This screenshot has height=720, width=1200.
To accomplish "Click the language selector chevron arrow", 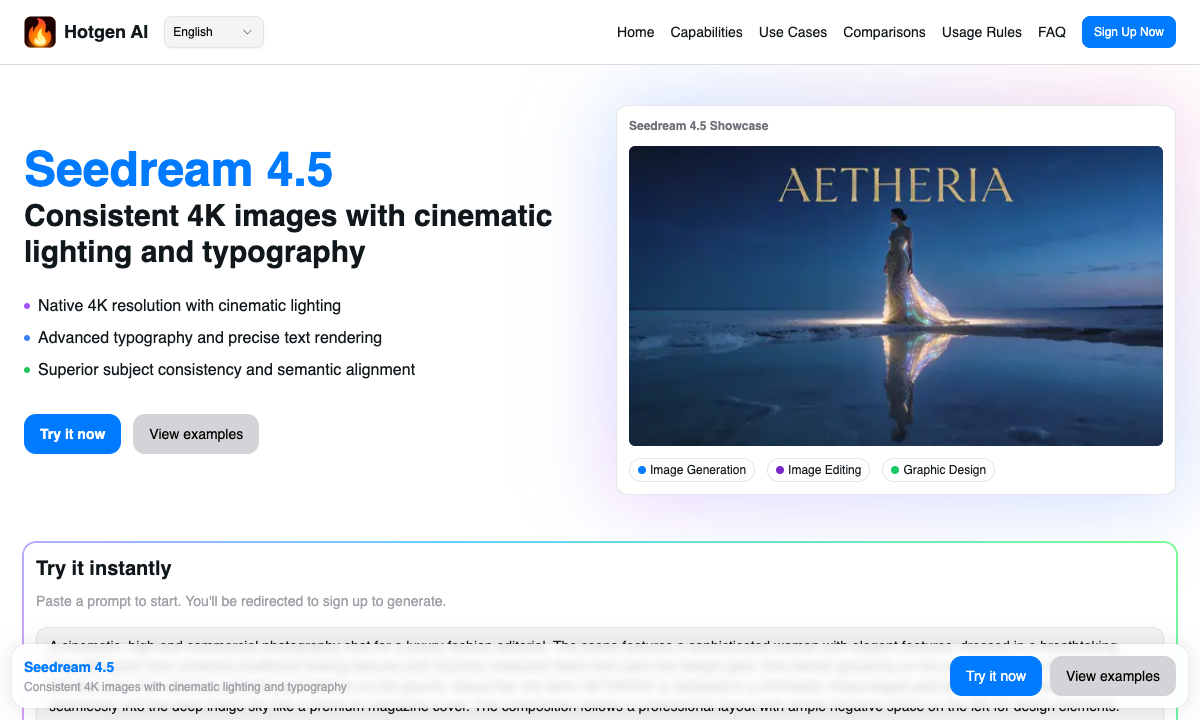I will coord(247,32).
